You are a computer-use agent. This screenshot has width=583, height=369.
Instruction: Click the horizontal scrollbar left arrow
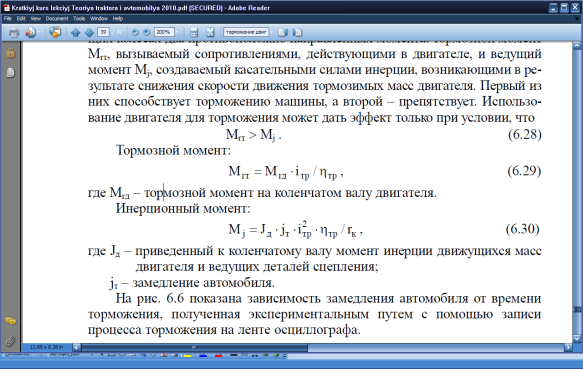pos(76,347)
